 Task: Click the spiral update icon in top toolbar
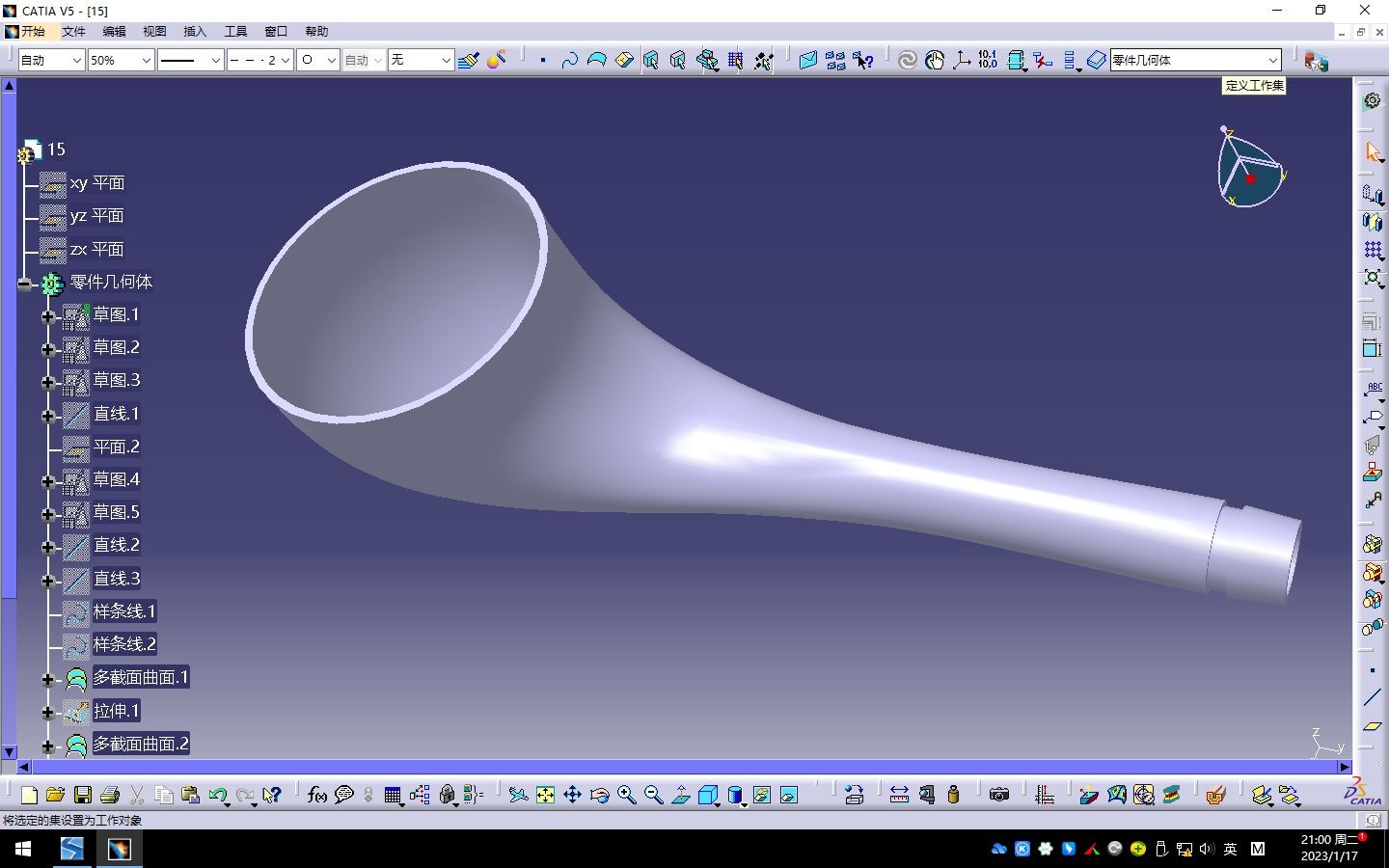pyautogui.click(x=907, y=61)
